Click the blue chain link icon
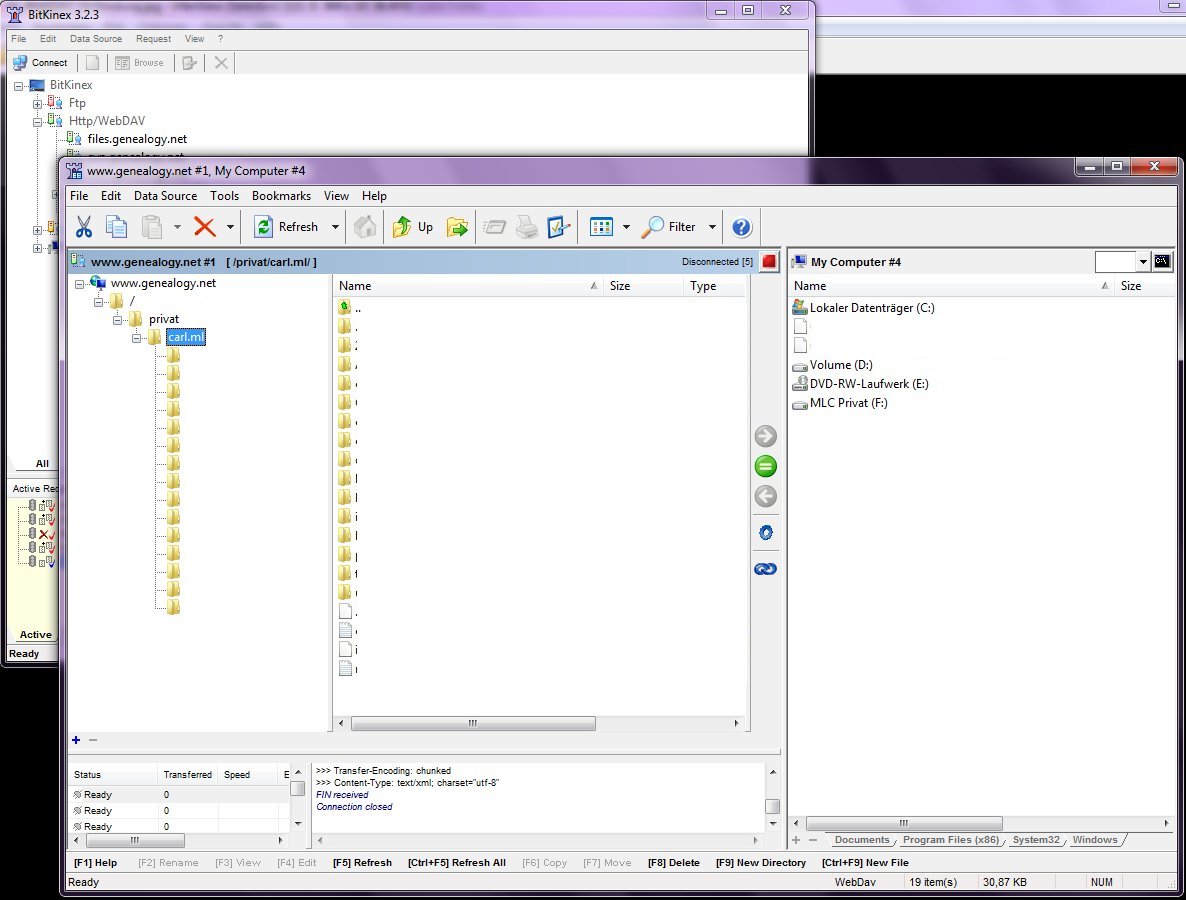Image resolution: width=1186 pixels, height=900 pixels. (765, 569)
